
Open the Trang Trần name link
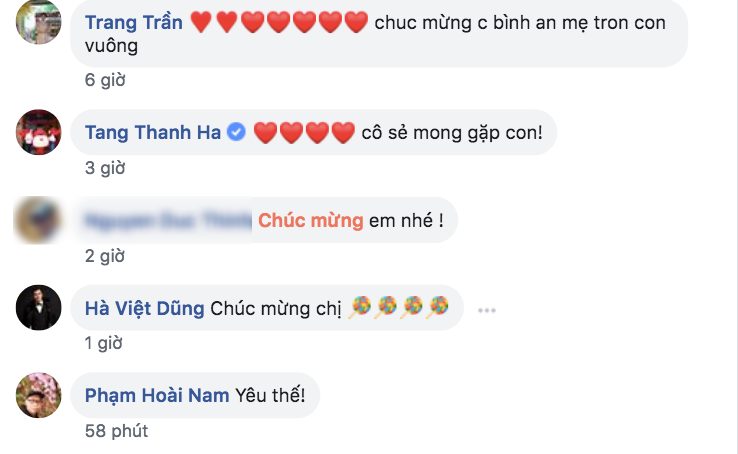(133, 22)
